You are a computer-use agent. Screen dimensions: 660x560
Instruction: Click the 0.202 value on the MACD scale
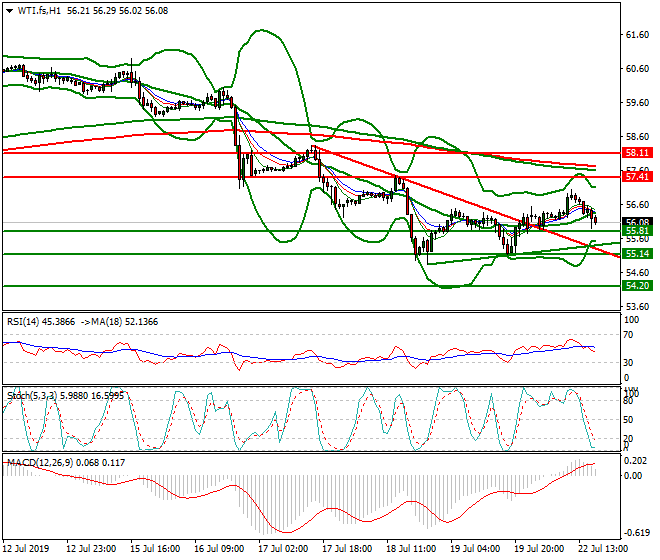pos(636,461)
